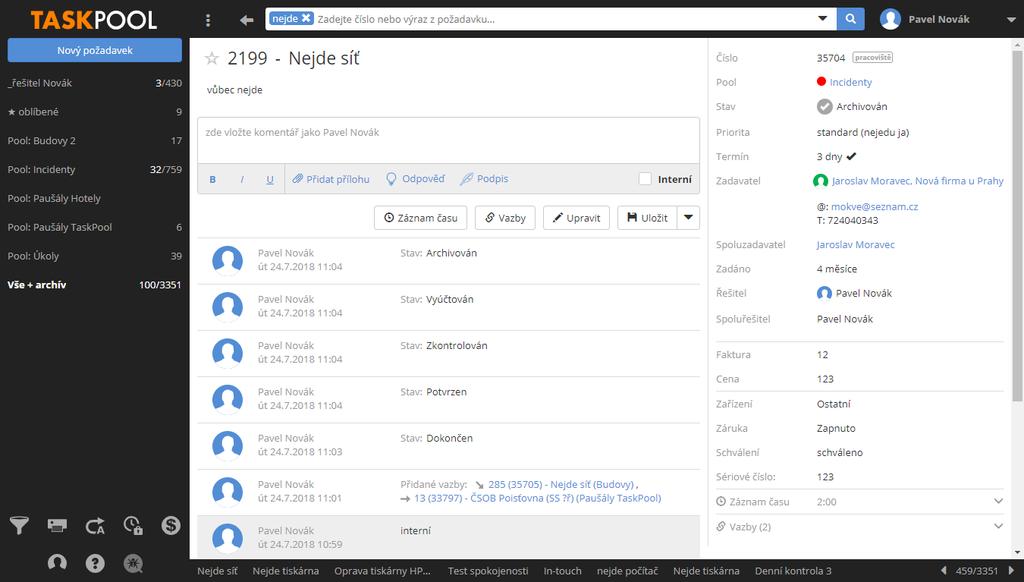The height and width of the screenshot is (582, 1024).
Task: Open the dropdown arrow next to Uložit
Action: 688,218
